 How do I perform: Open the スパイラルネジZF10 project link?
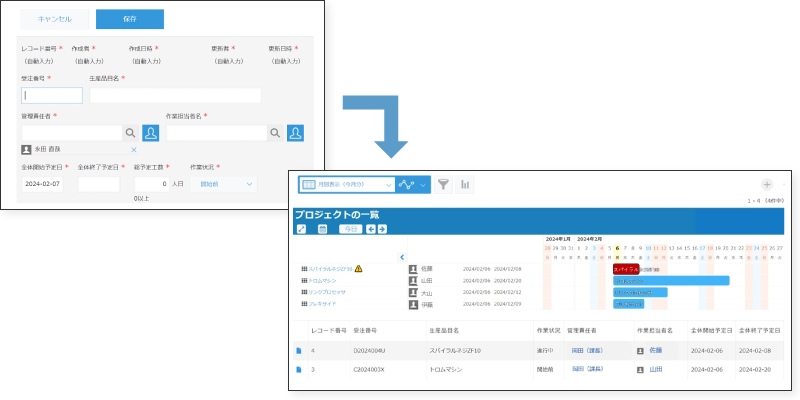point(330,268)
